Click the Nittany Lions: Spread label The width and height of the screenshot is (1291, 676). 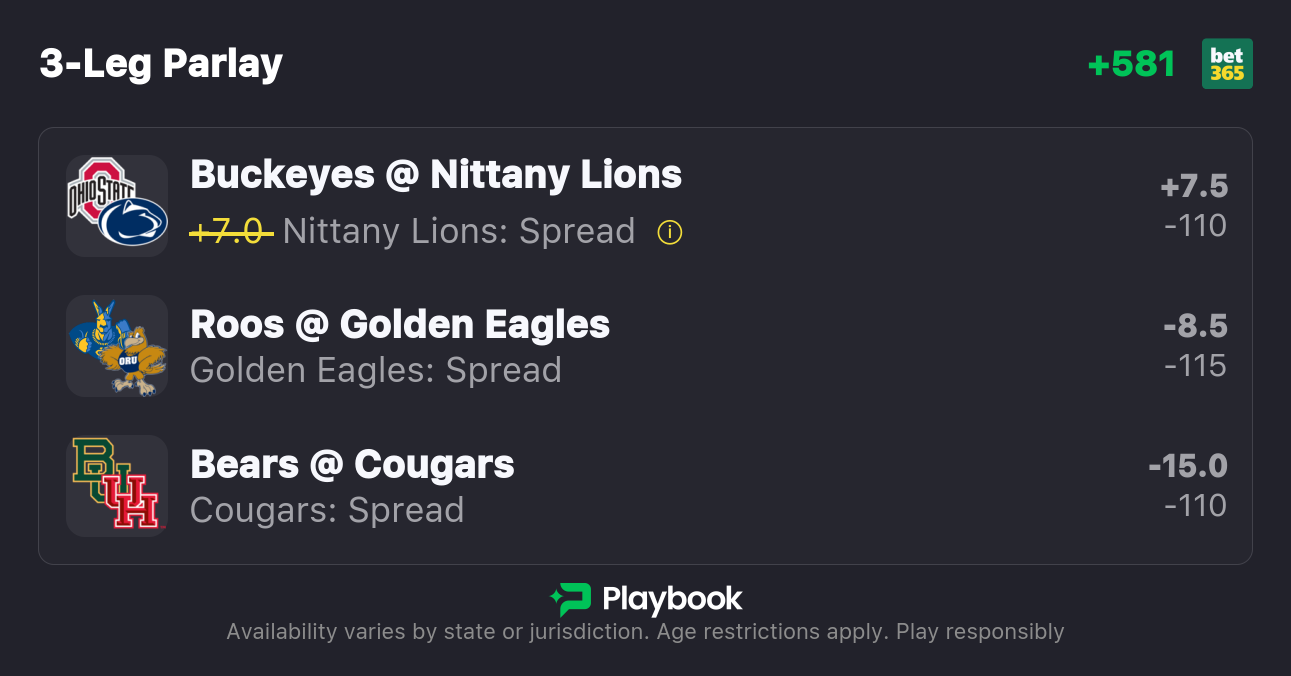coord(459,232)
